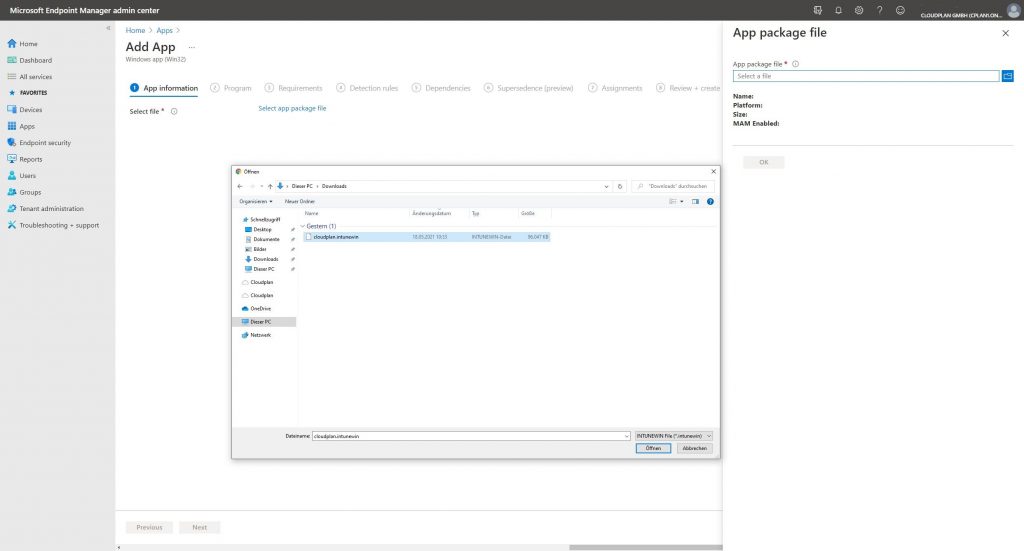
Task: Open the Dateiname combo box dropdown arrow
Action: [626, 436]
